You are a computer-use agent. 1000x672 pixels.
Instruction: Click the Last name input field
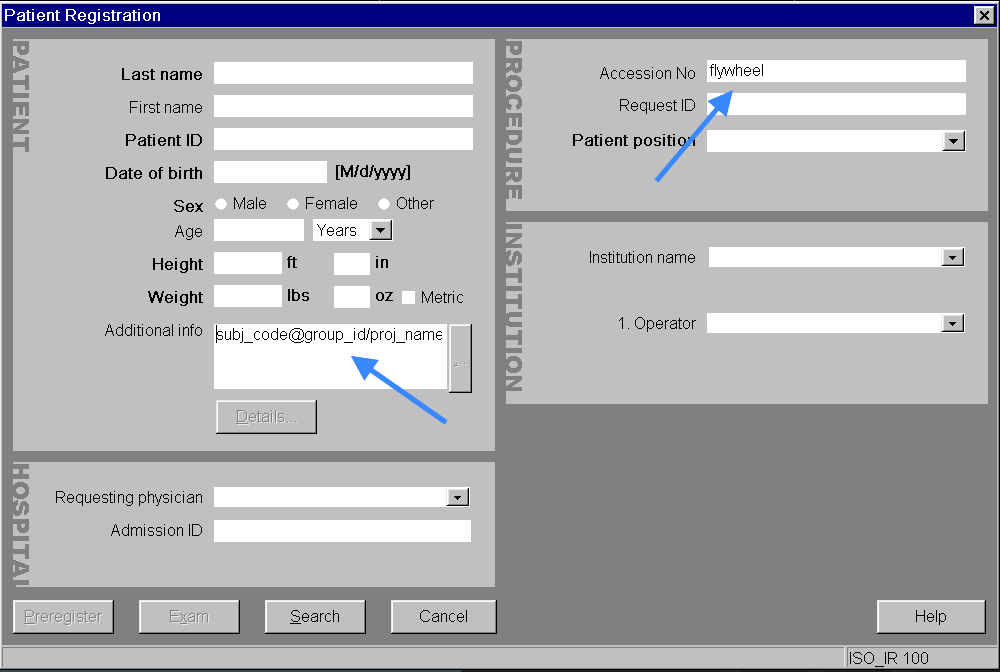pos(342,72)
